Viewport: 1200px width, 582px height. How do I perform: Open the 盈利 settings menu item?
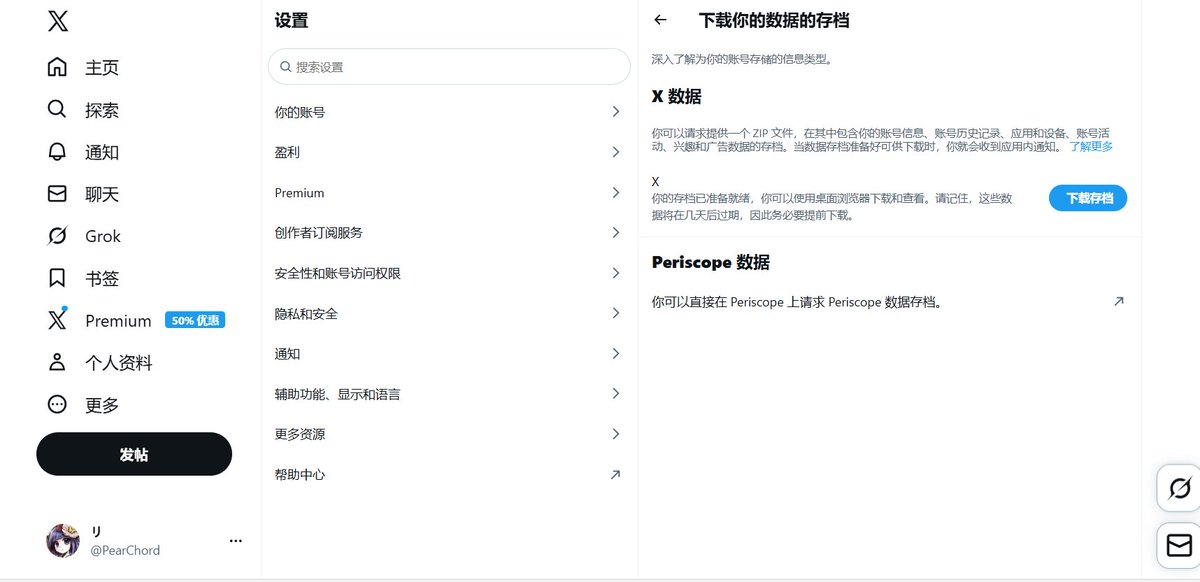tap(448, 152)
